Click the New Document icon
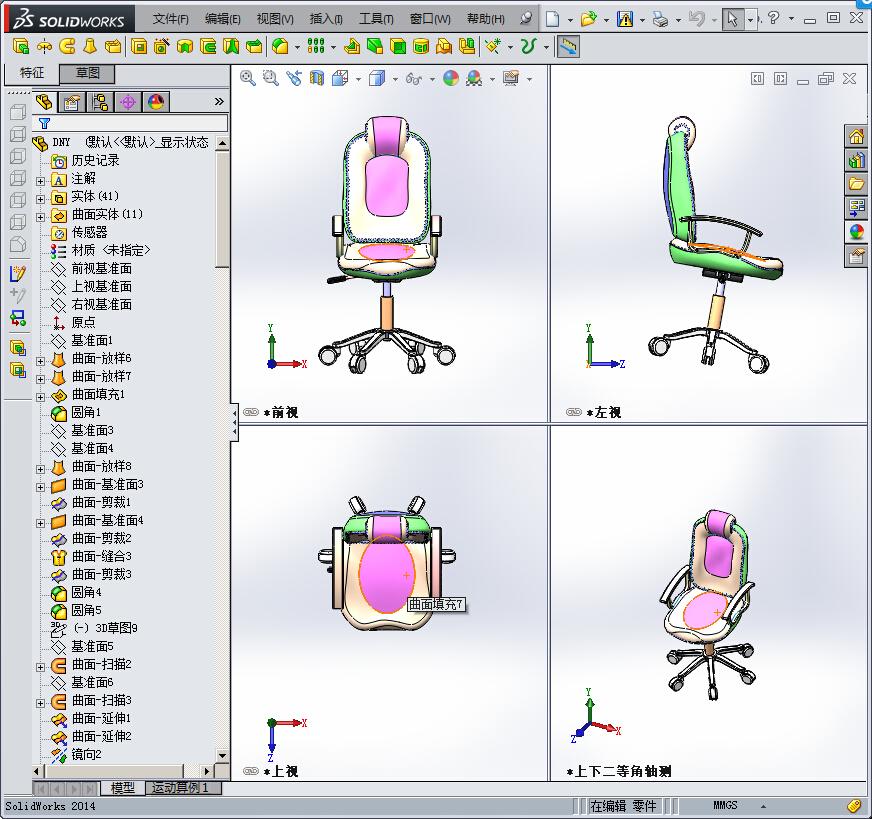This screenshot has width=872, height=819. (552, 19)
